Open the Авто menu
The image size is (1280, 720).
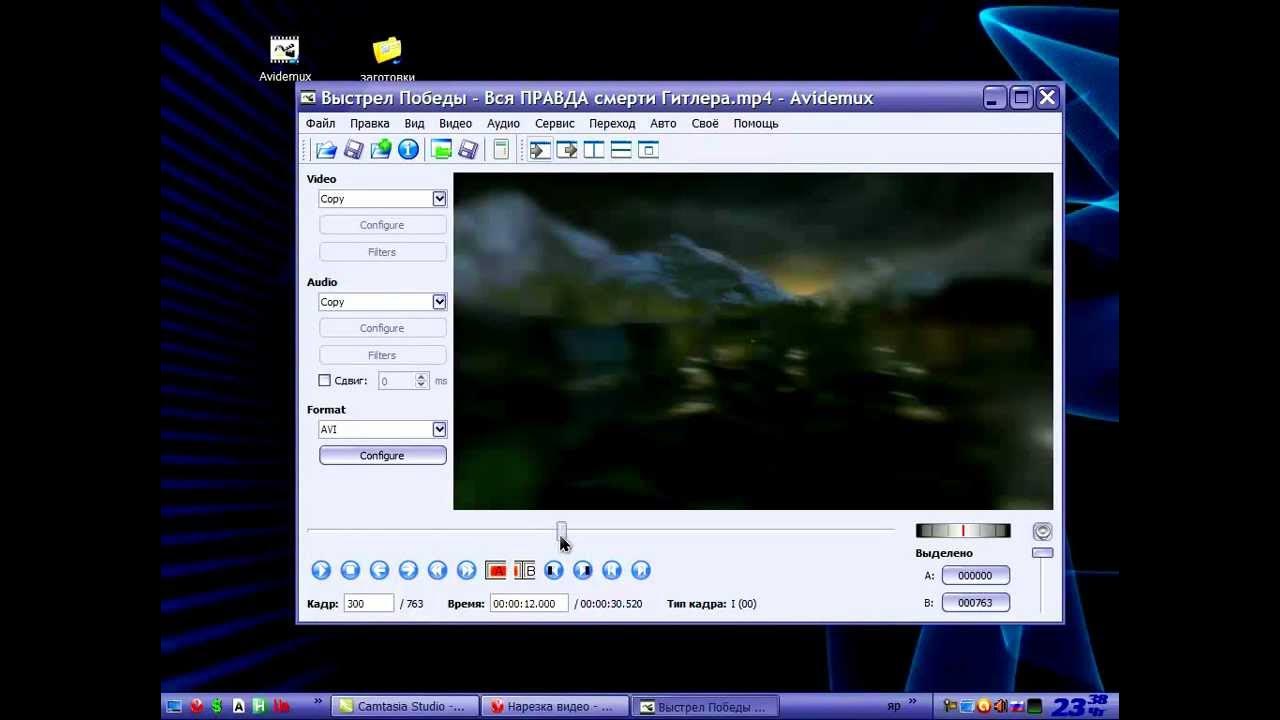[663, 123]
